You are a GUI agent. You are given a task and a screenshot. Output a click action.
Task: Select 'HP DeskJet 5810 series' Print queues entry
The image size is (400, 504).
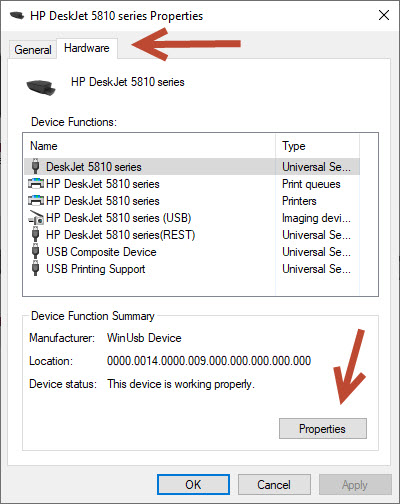coord(192,184)
